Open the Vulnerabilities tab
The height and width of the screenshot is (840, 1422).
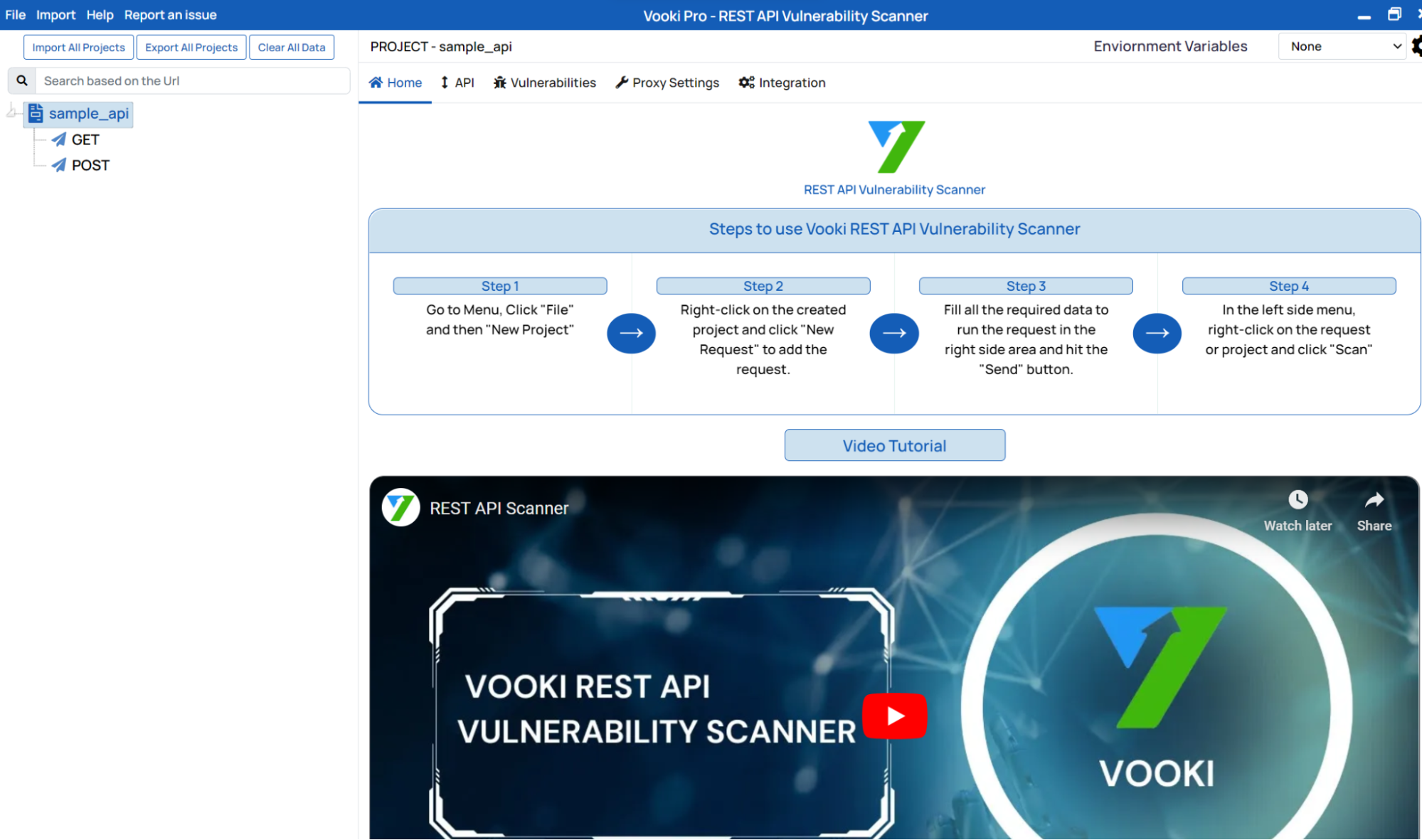[545, 83]
